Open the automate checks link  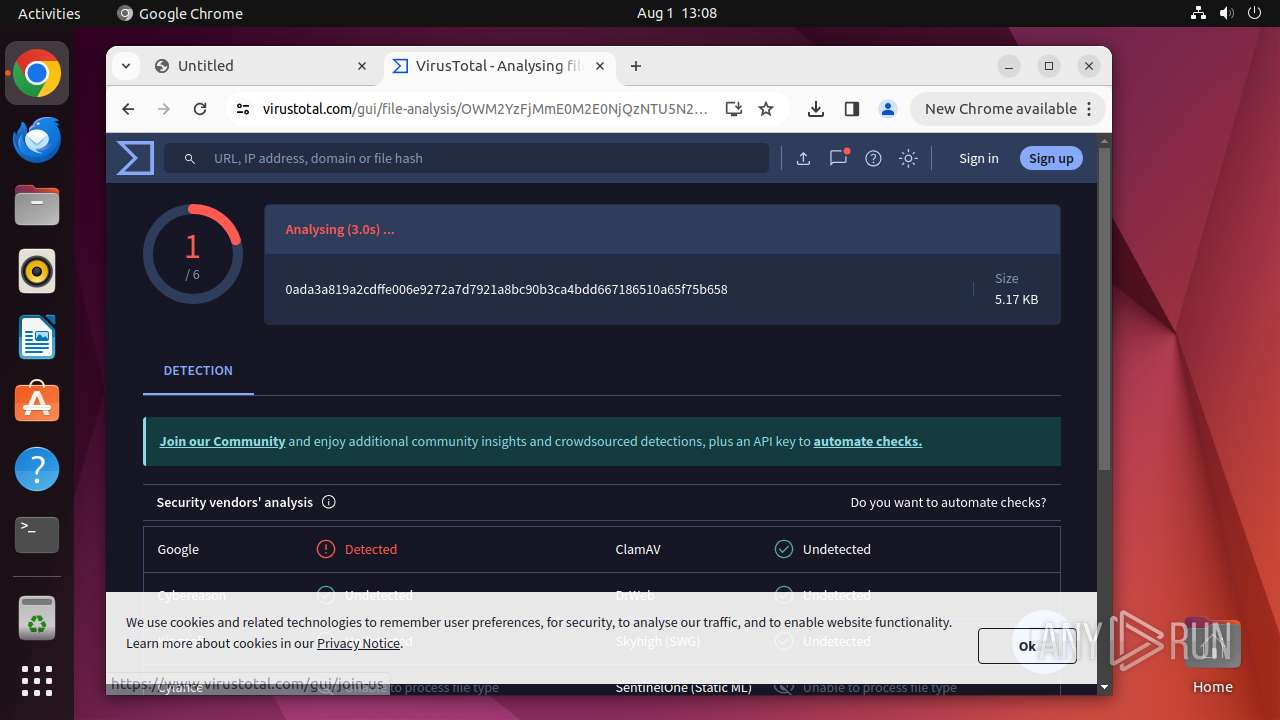pos(868,441)
